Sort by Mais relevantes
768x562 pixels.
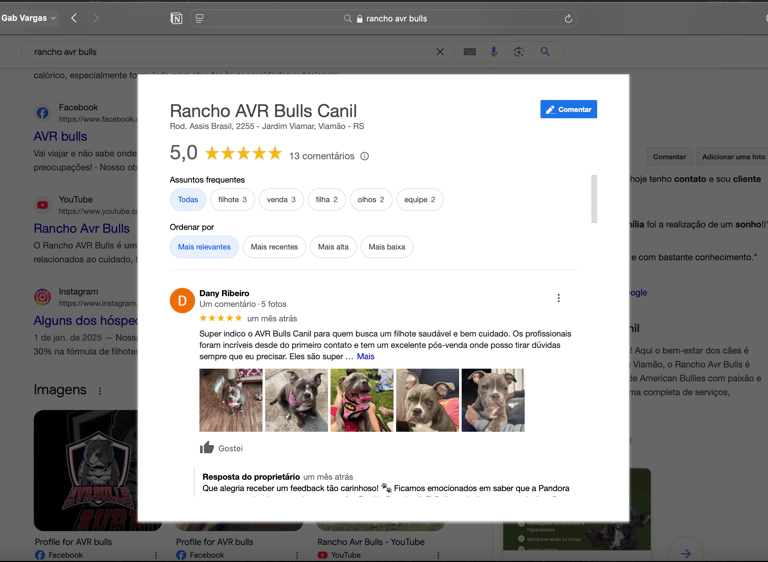(204, 247)
